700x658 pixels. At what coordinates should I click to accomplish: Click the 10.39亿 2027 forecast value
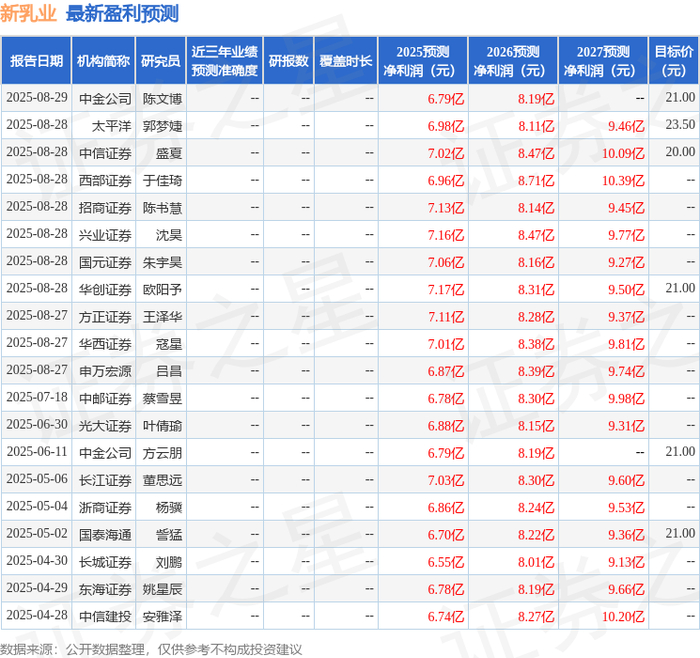click(x=623, y=180)
